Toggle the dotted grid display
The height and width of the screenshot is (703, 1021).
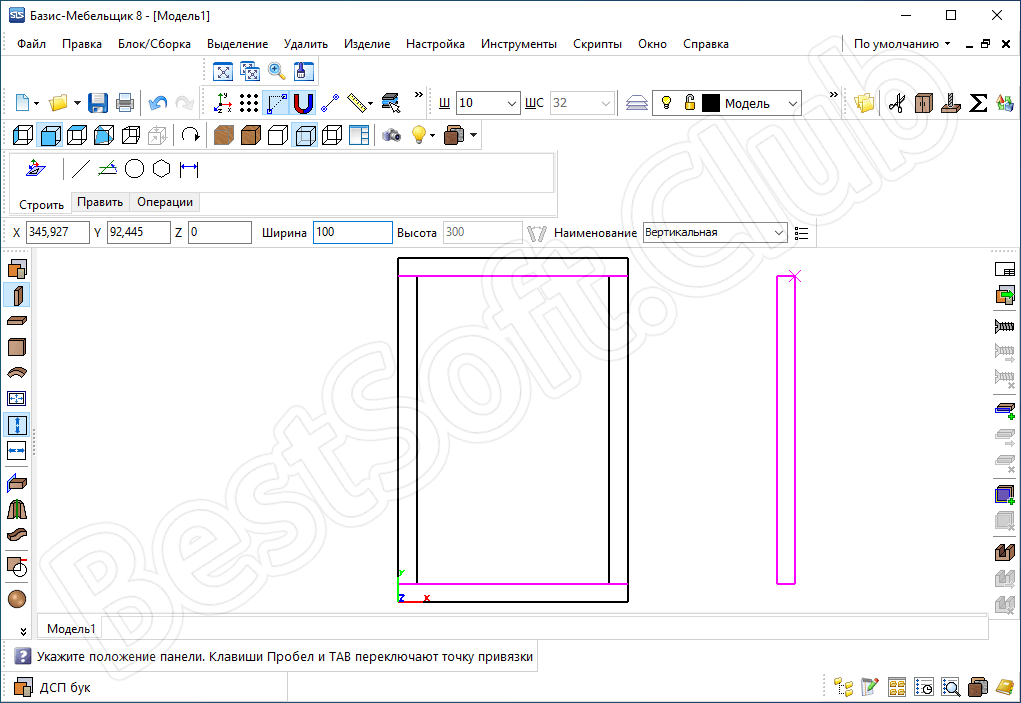(x=249, y=103)
